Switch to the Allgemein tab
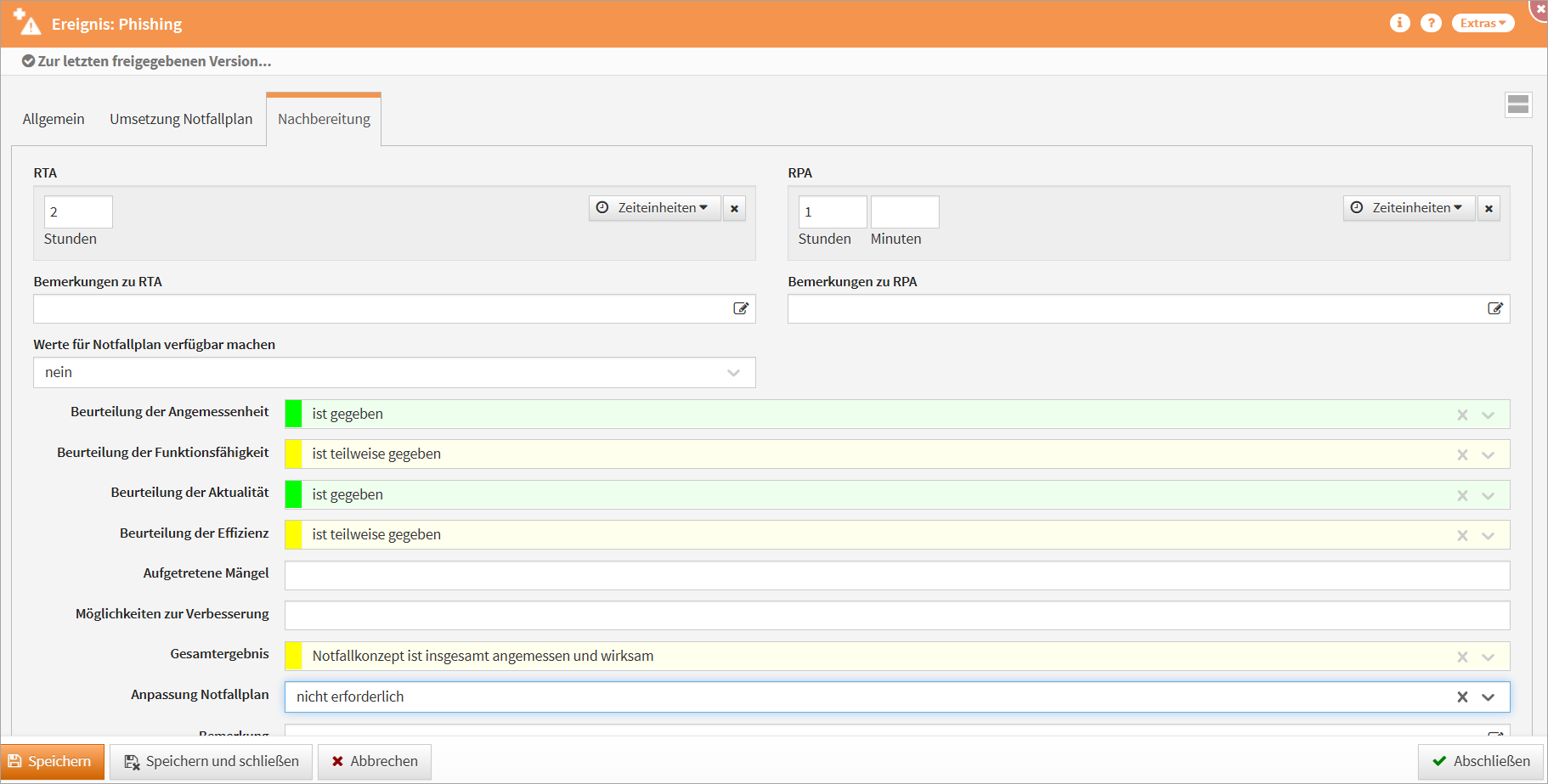The height and width of the screenshot is (784, 1548). pyautogui.click(x=54, y=119)
